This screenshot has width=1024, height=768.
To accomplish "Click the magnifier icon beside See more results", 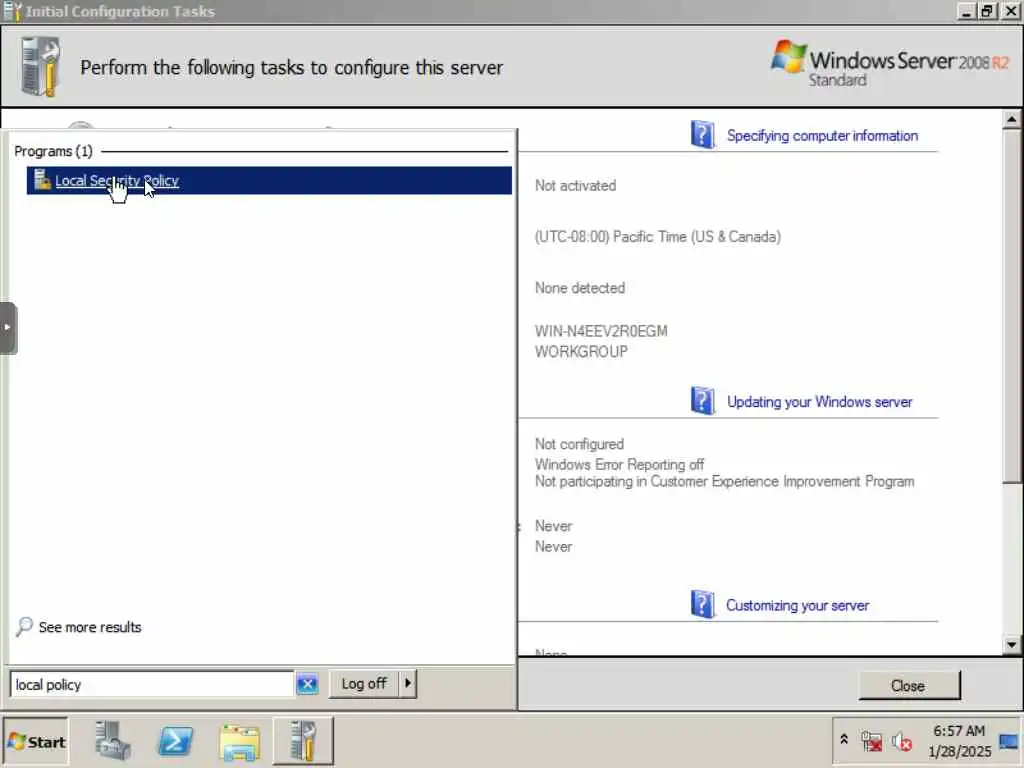I will 24,626.
